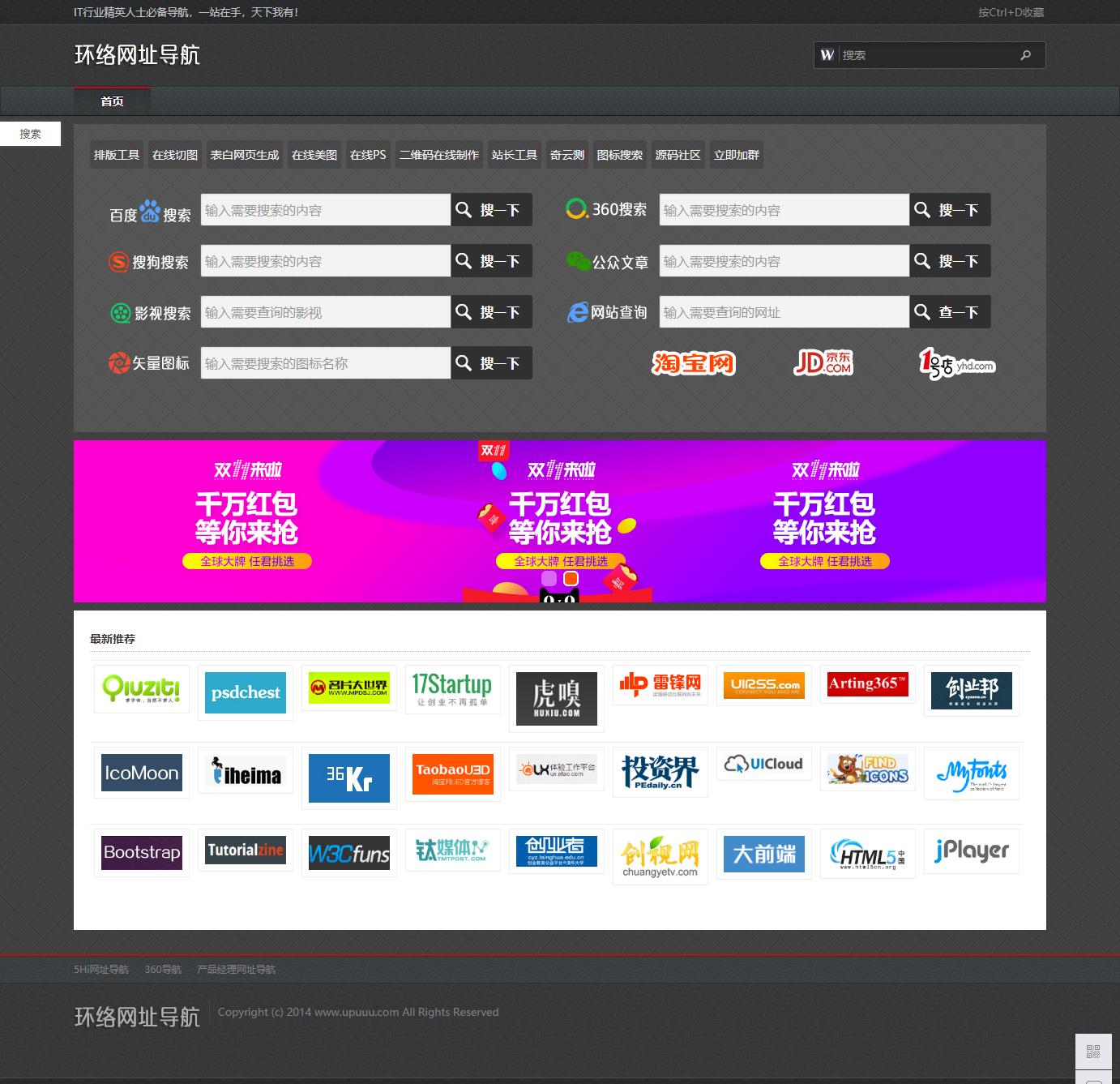Focus the header 搜索 input box
The width and height of the screenshot is (1120, 1084).
928,55
